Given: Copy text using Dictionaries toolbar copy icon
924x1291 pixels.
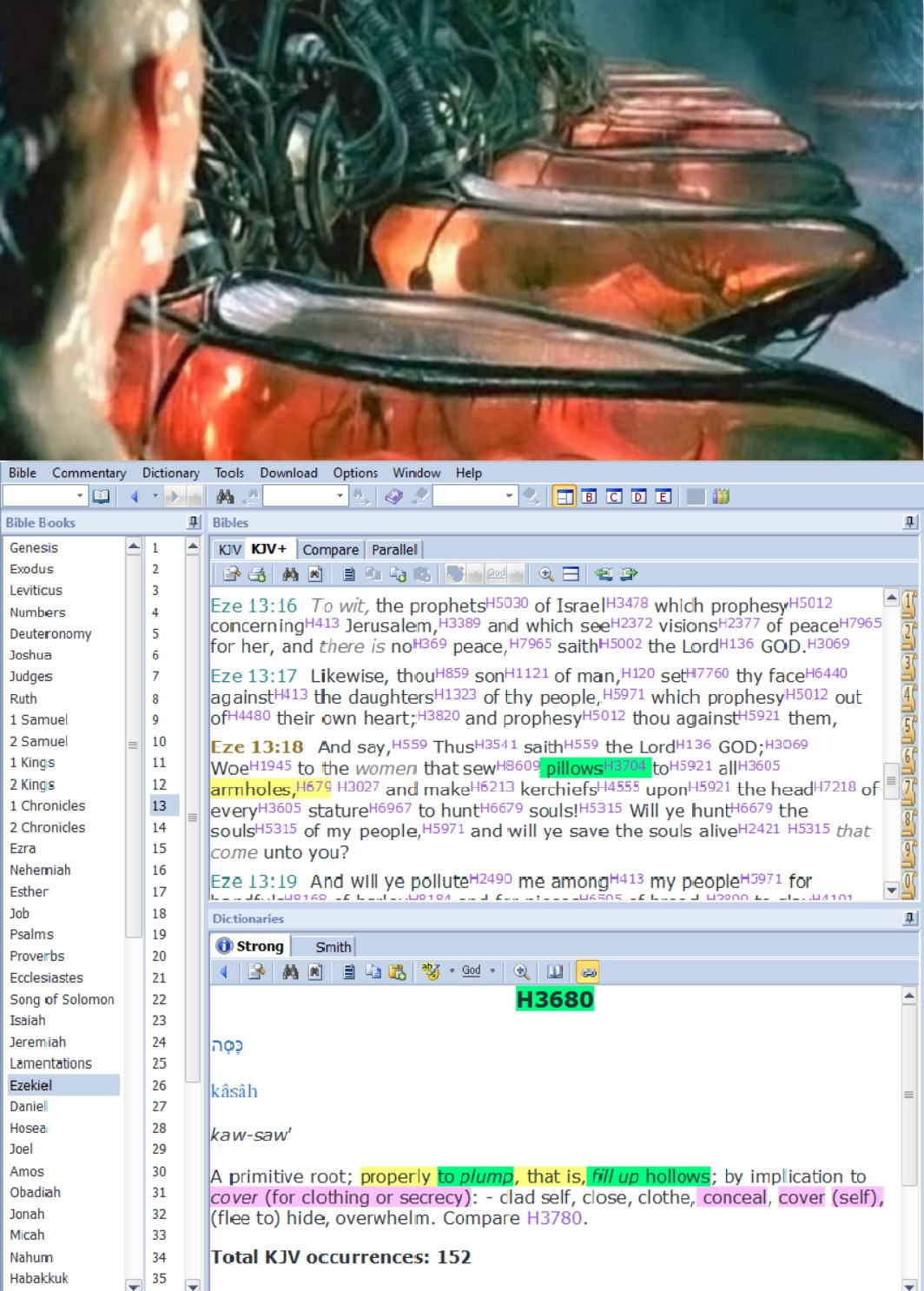Looking at the screenshot, I should coord(373,971).
